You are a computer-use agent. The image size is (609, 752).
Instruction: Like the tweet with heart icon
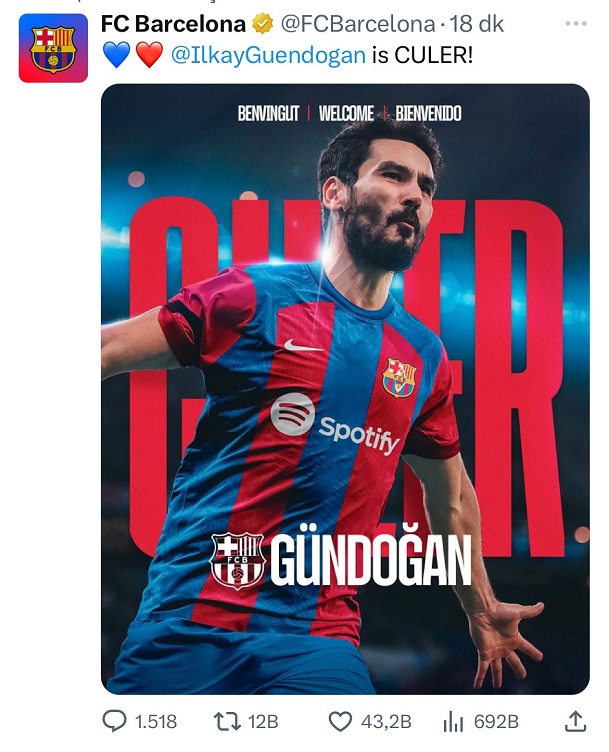(x=340, y=721)
